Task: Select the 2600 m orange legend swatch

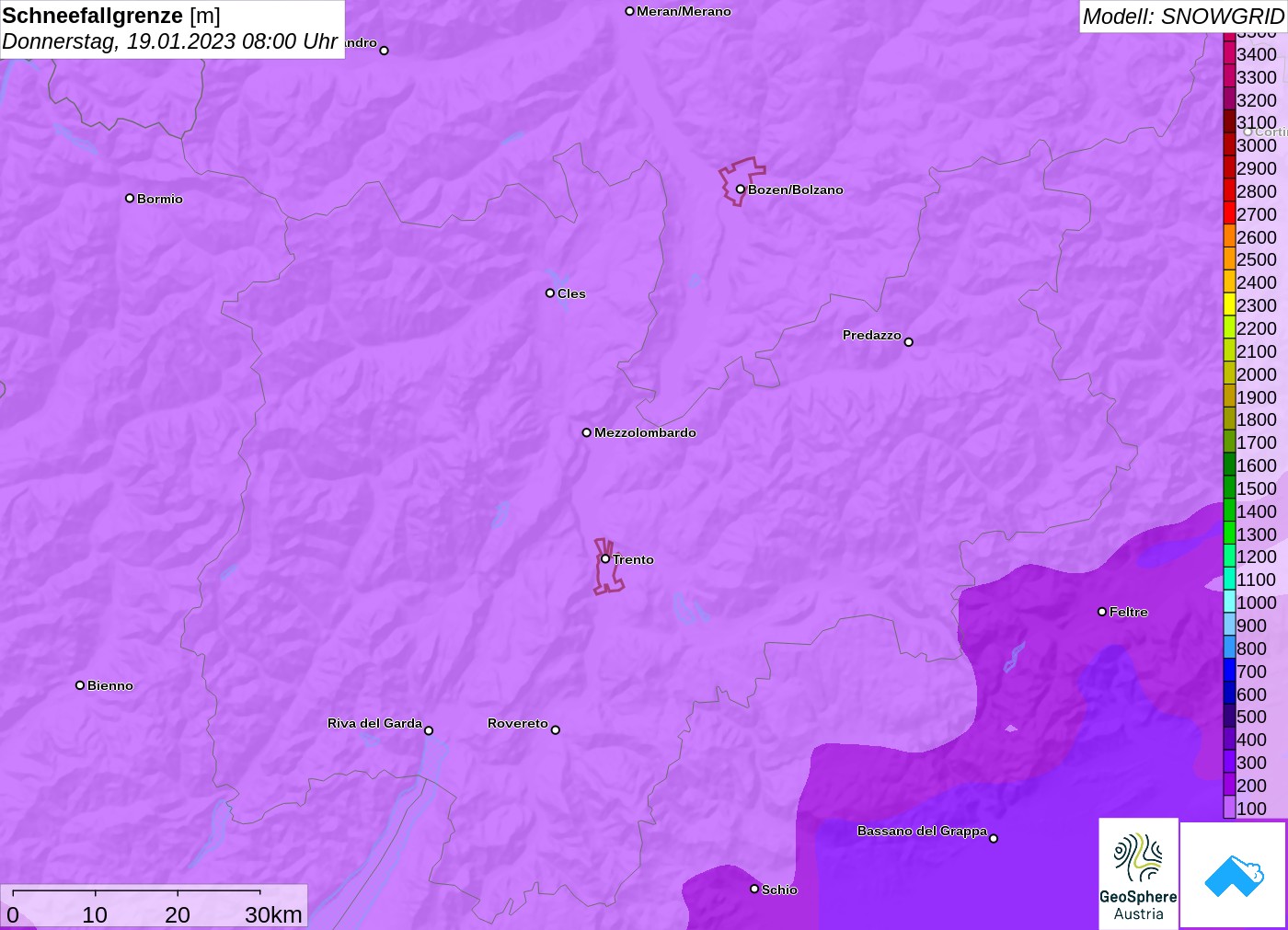Action: (x=1229, y=237)
